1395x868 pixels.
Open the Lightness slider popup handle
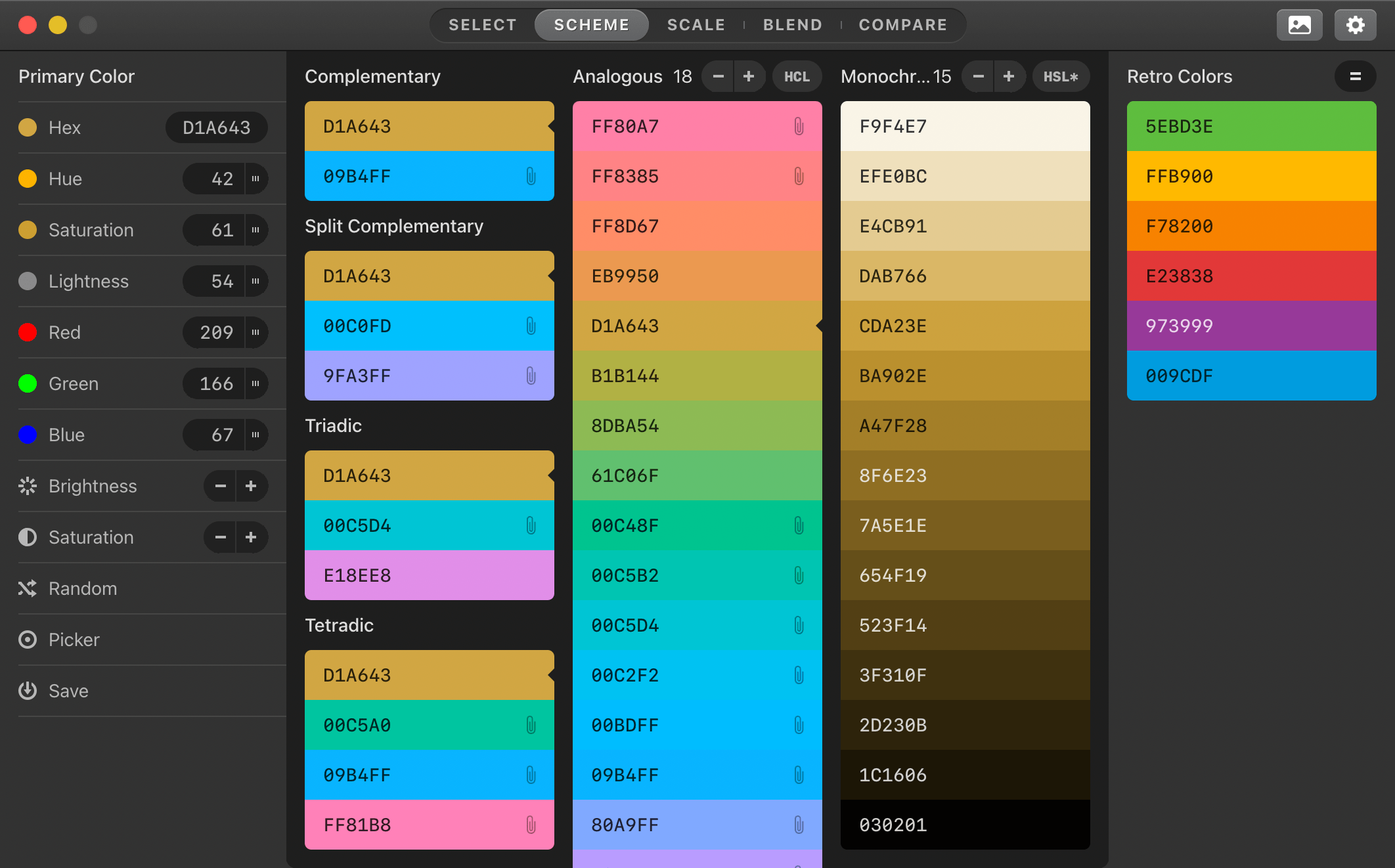click(x=255, y=281)
